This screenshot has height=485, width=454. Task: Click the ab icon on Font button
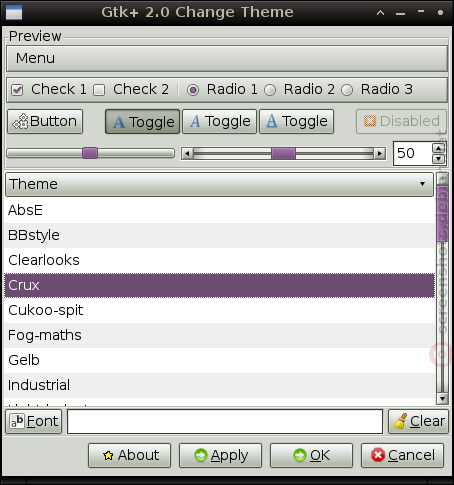[17, 421]
